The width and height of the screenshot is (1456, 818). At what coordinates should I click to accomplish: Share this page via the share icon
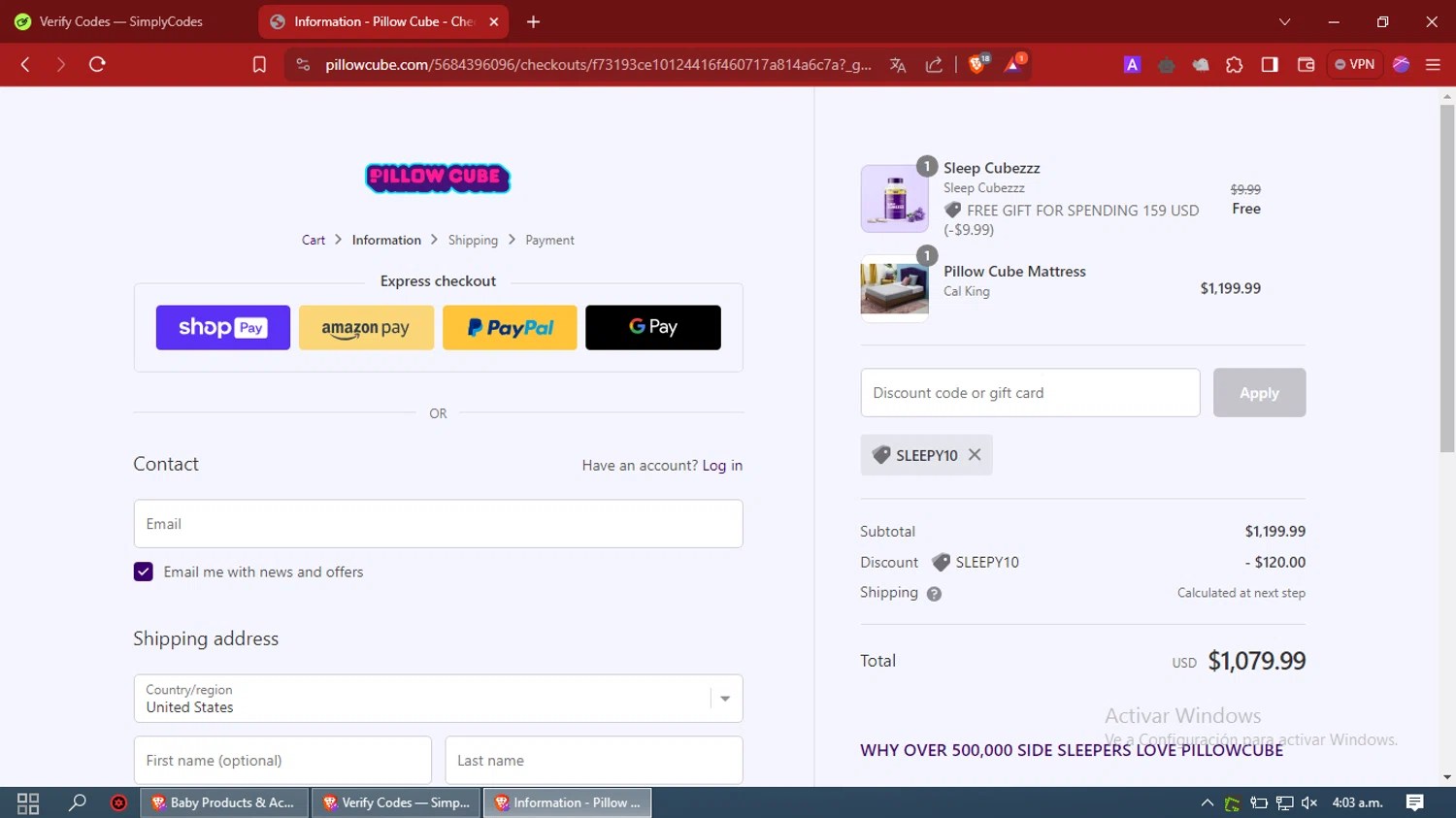[x=934, y=65]
